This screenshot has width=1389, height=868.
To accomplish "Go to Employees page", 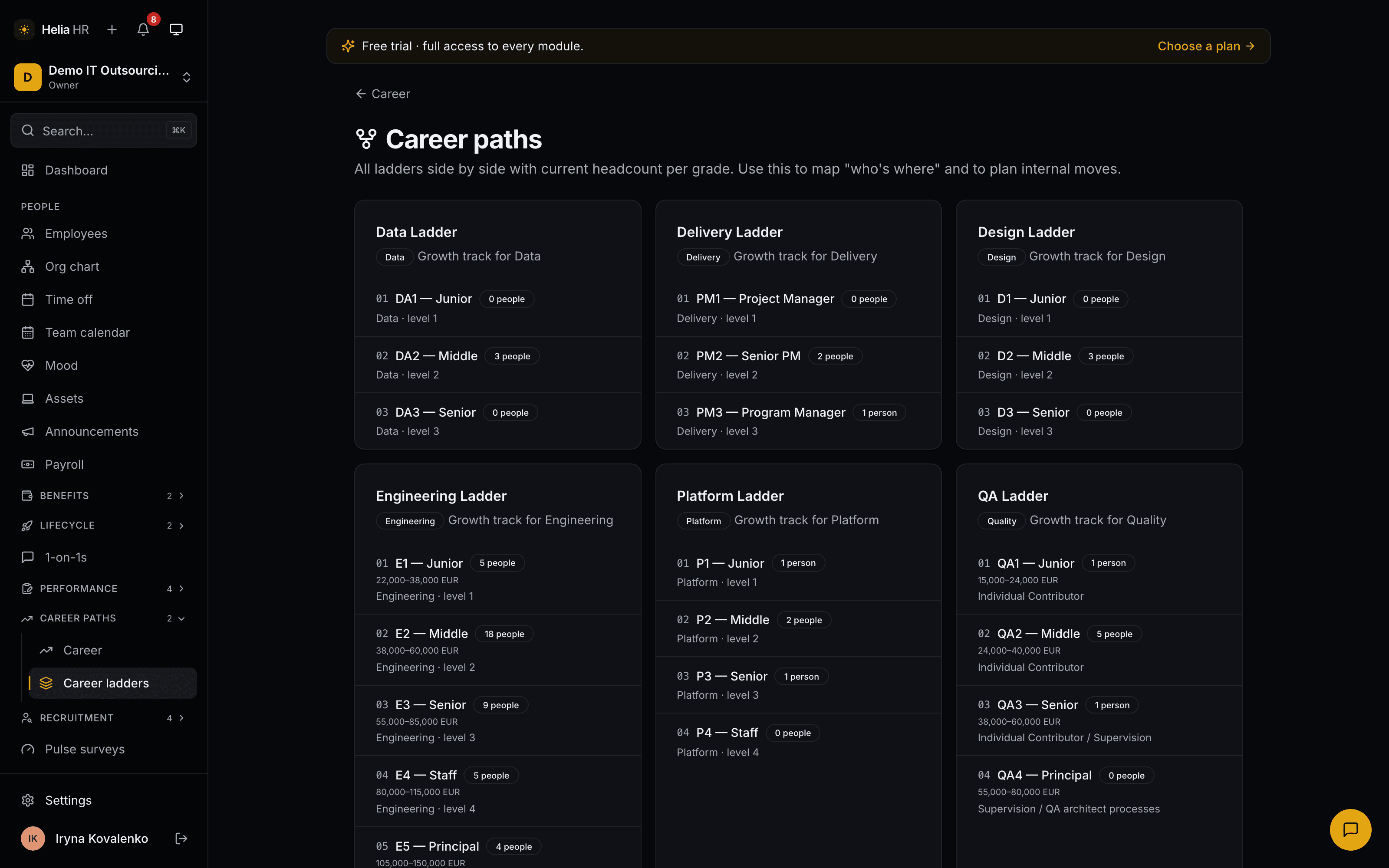I will 103,233.
